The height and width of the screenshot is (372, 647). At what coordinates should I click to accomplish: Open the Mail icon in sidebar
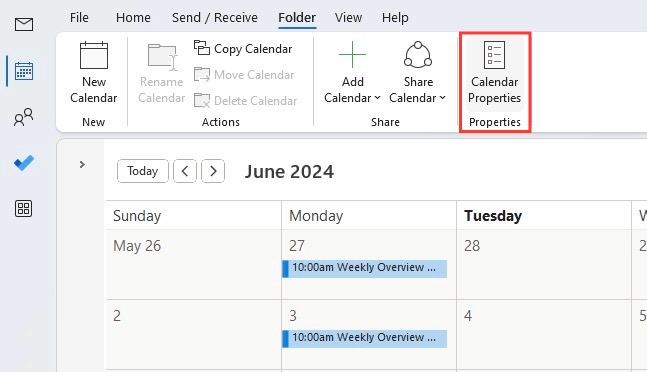coord(24,24)
